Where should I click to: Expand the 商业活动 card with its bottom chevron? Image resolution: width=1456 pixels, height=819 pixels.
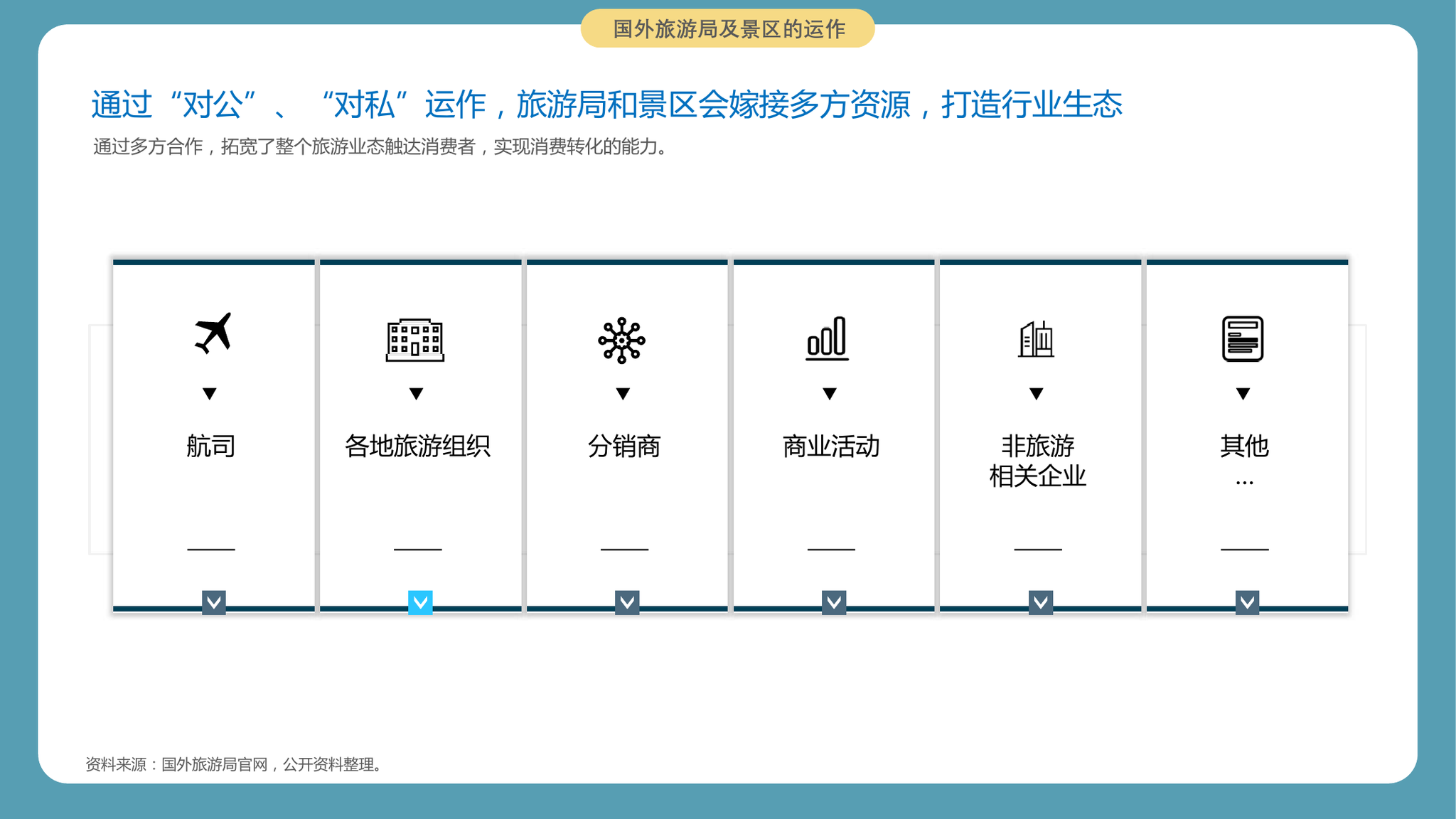tap(834, 603)
